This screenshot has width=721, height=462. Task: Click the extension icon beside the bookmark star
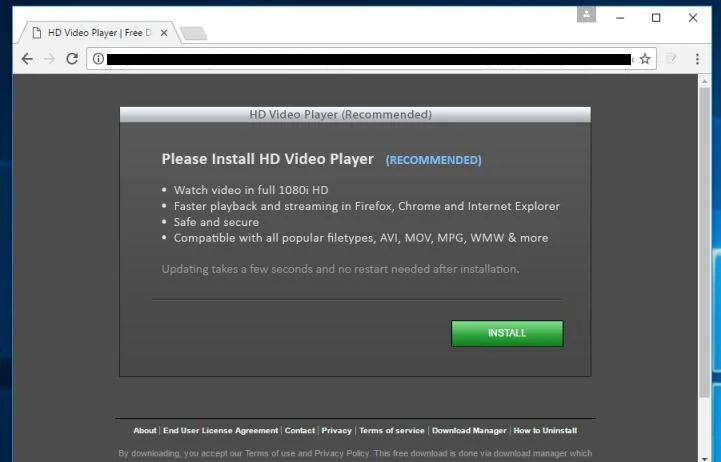click(671, 58)
